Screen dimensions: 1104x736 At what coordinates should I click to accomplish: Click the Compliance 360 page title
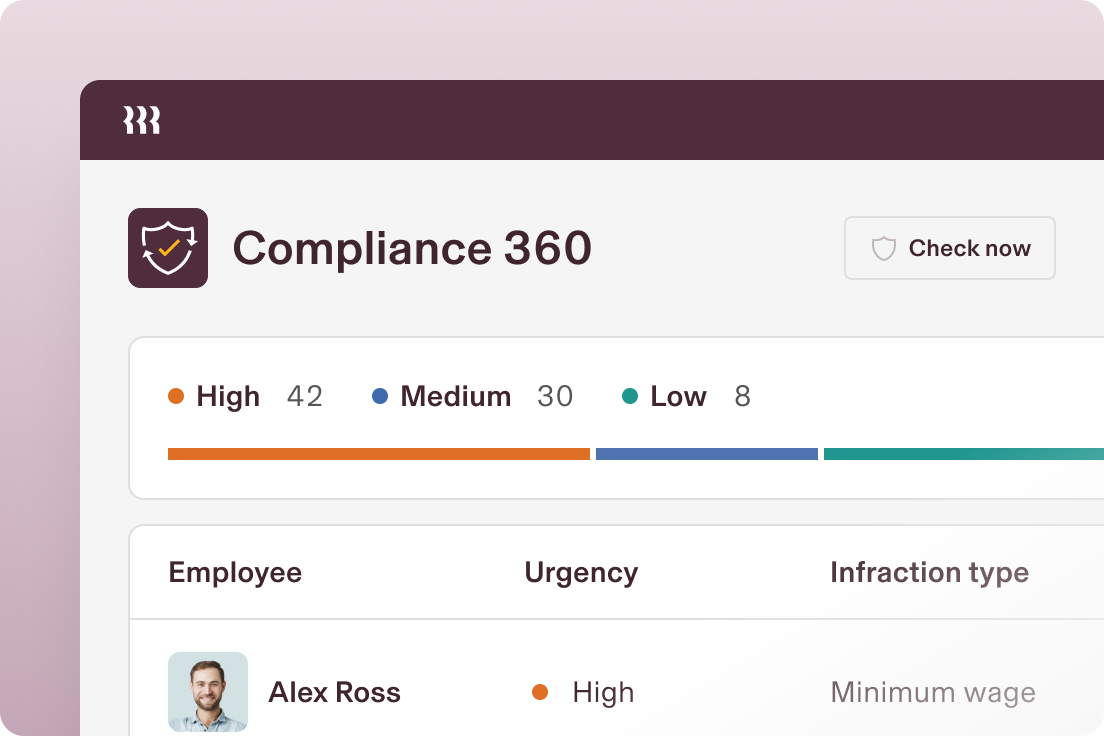[x=412, y=248]
